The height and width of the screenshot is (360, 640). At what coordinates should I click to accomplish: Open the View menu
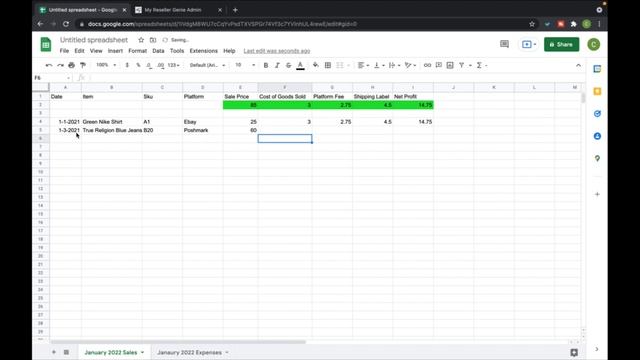click(x=96, y=51)
